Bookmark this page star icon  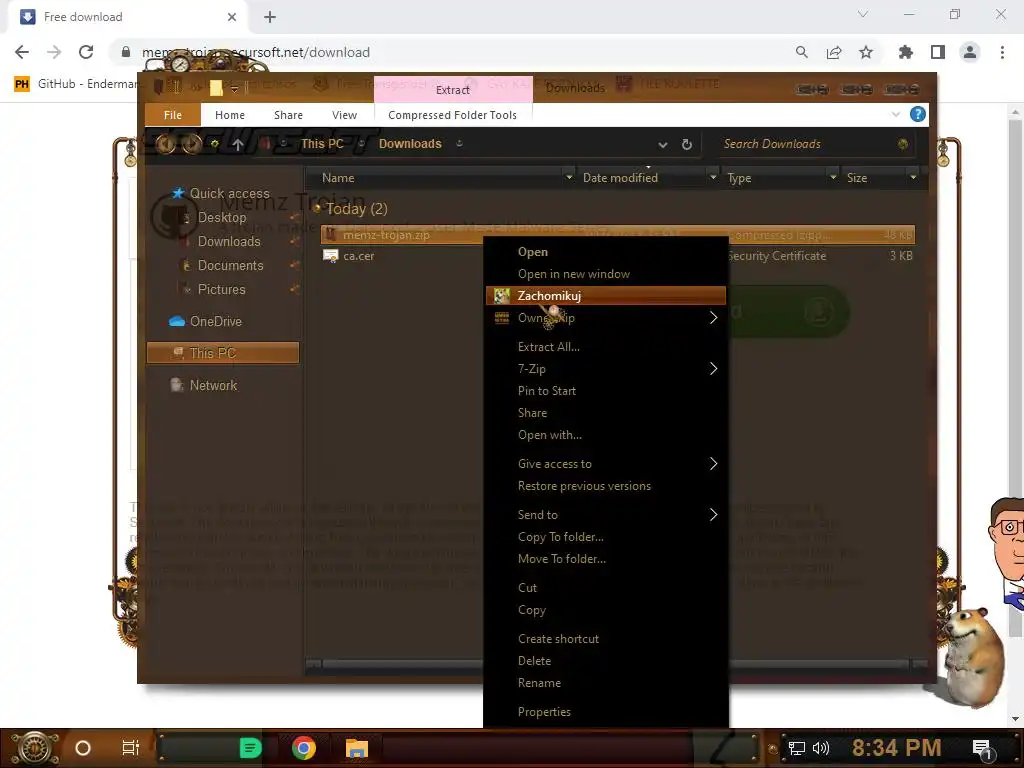coord(866,52)
